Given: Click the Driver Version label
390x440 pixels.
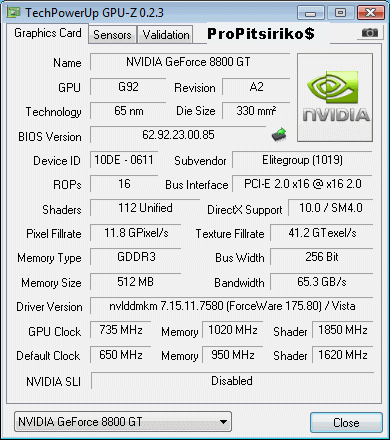Looking at the screenshot, I should pyautogui.click(x=49, y=307).
